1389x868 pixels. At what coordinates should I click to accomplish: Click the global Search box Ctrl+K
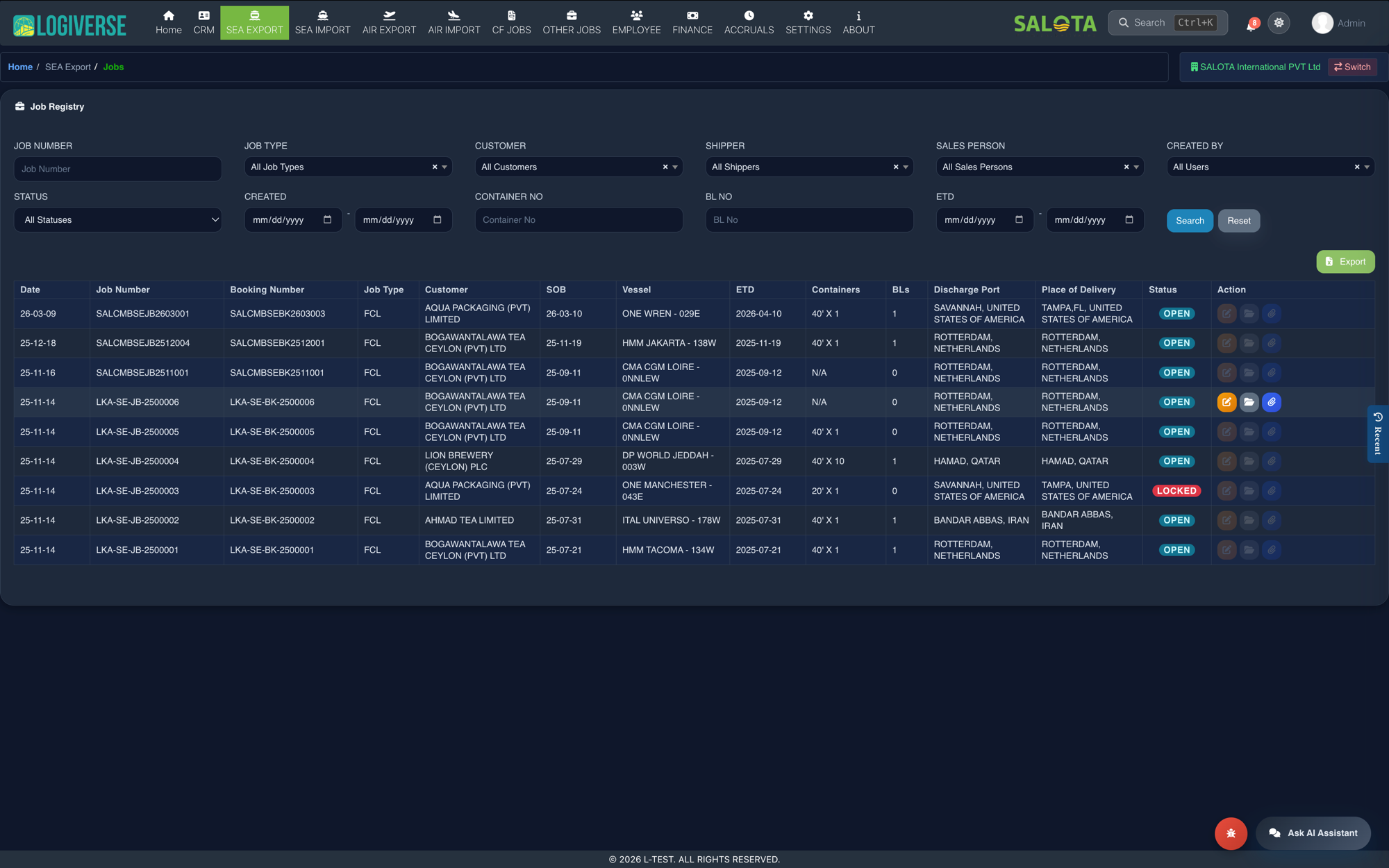(1167, 23)
